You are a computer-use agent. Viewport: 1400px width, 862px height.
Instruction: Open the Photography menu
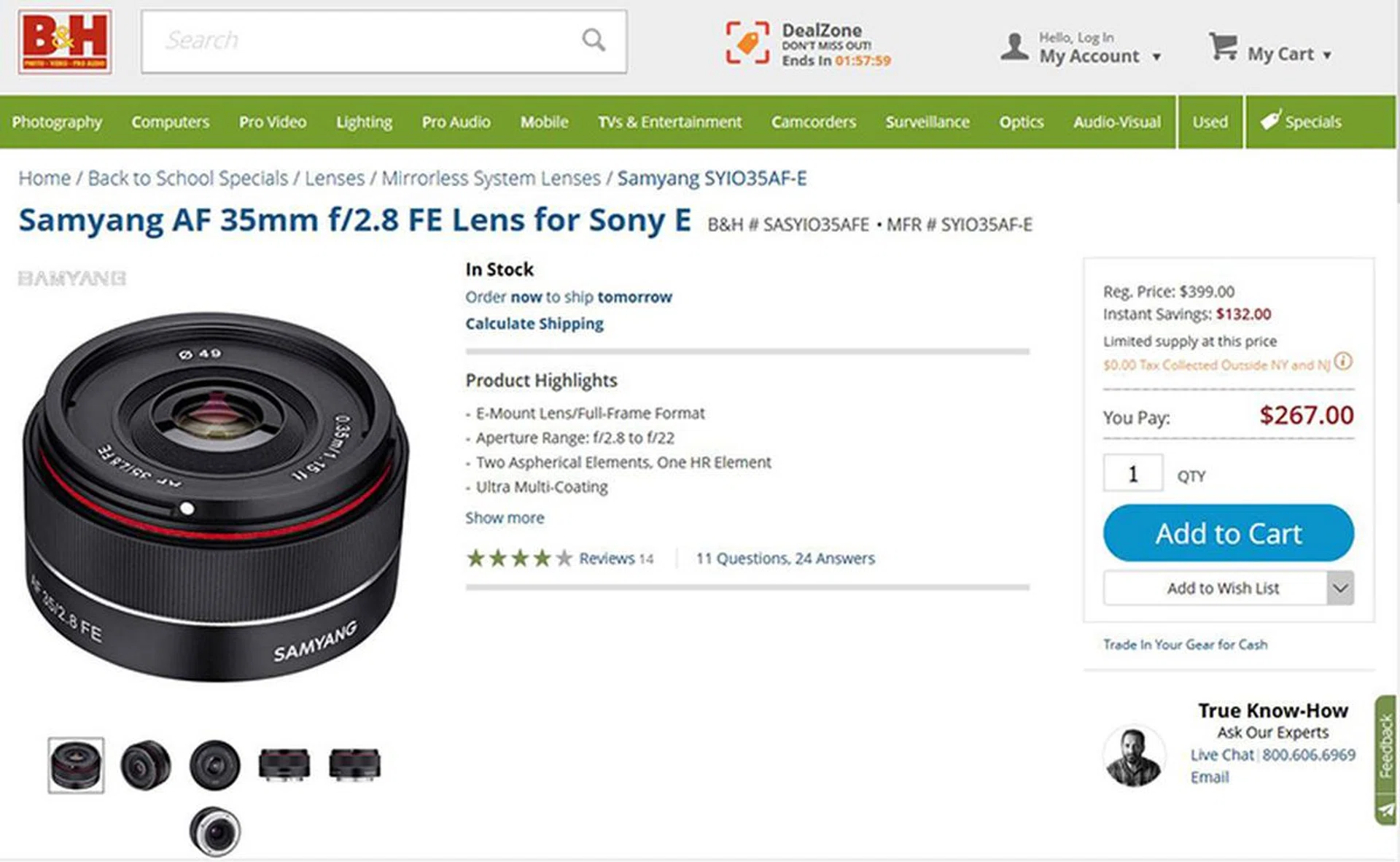pos(57,122)
